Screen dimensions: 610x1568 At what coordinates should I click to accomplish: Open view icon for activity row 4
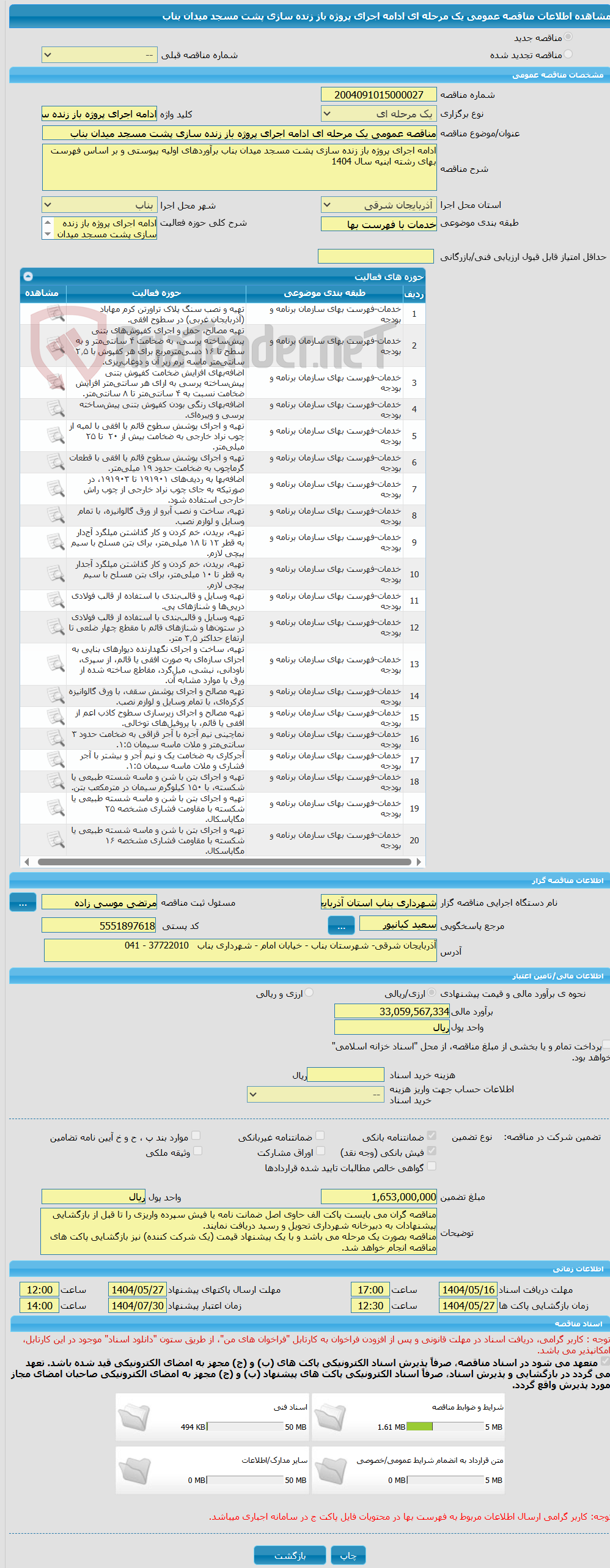click(56, 409)
